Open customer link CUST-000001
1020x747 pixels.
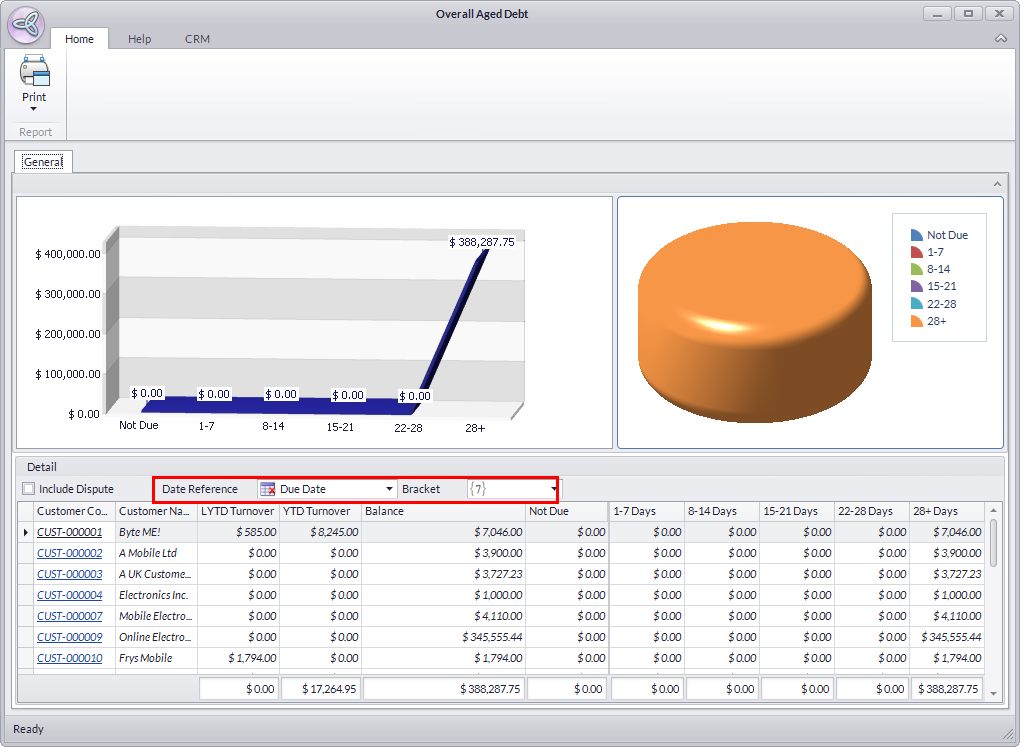(69, 532)
